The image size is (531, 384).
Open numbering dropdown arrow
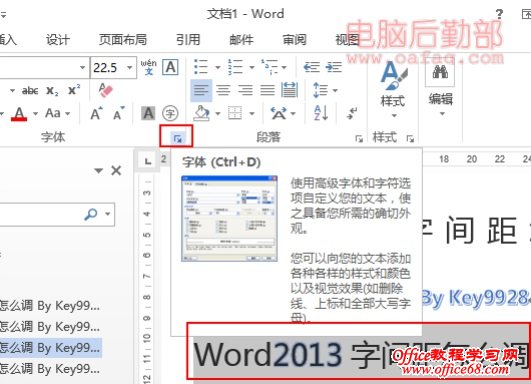252,67
